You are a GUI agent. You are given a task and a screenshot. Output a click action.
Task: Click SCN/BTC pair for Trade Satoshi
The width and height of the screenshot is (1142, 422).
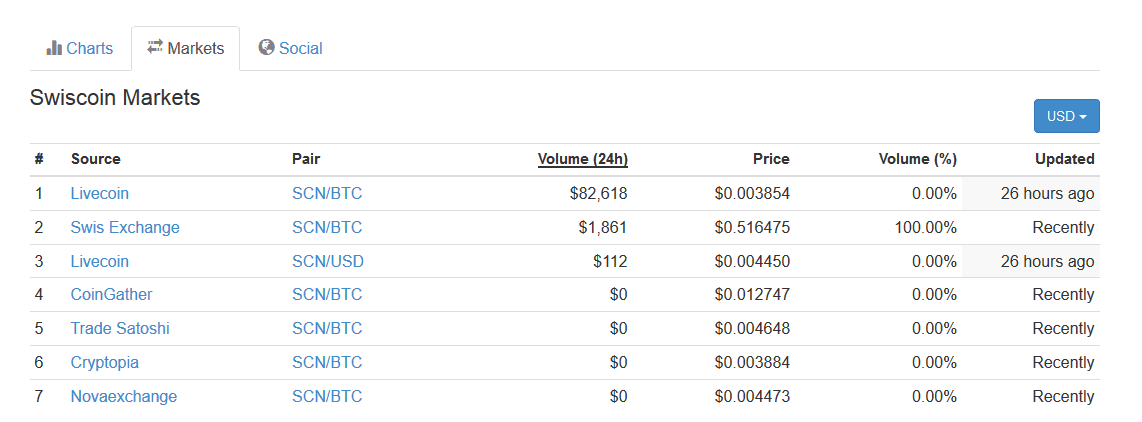[327, 328]
